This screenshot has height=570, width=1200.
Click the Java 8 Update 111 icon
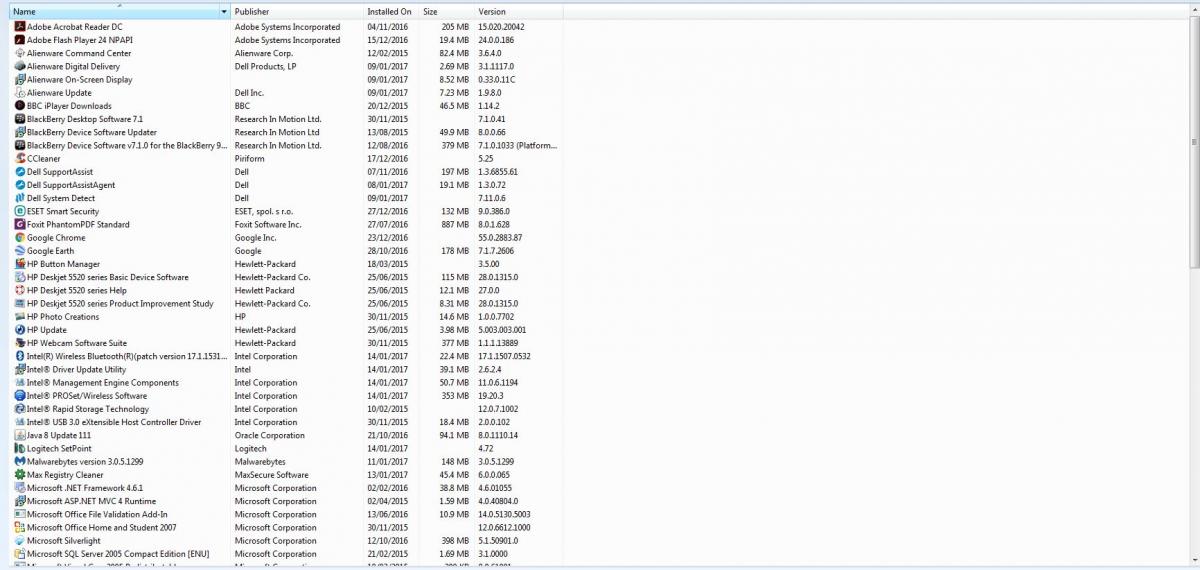(20, 435)
